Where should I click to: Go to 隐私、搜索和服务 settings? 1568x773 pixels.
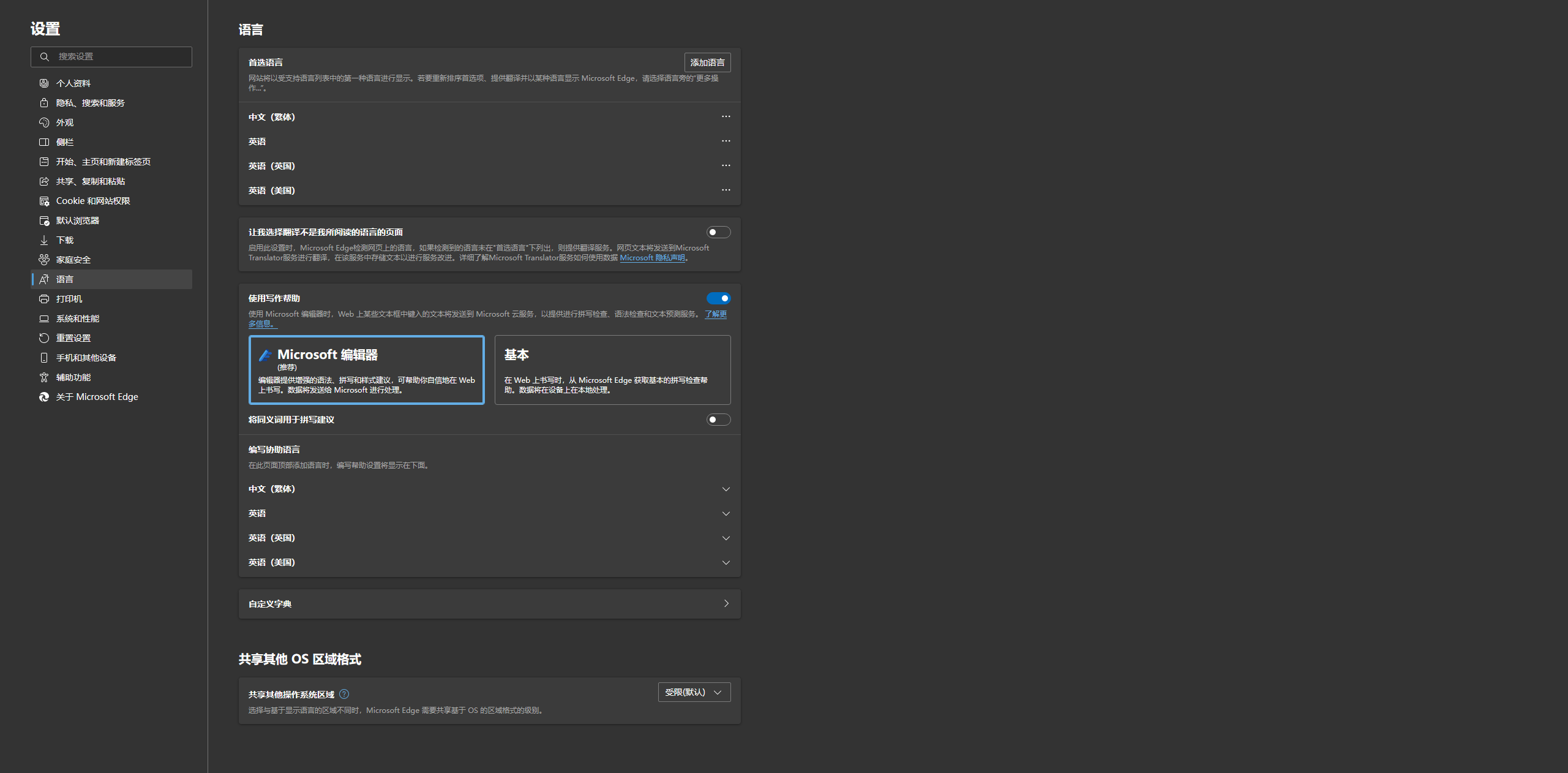(90, 103)
